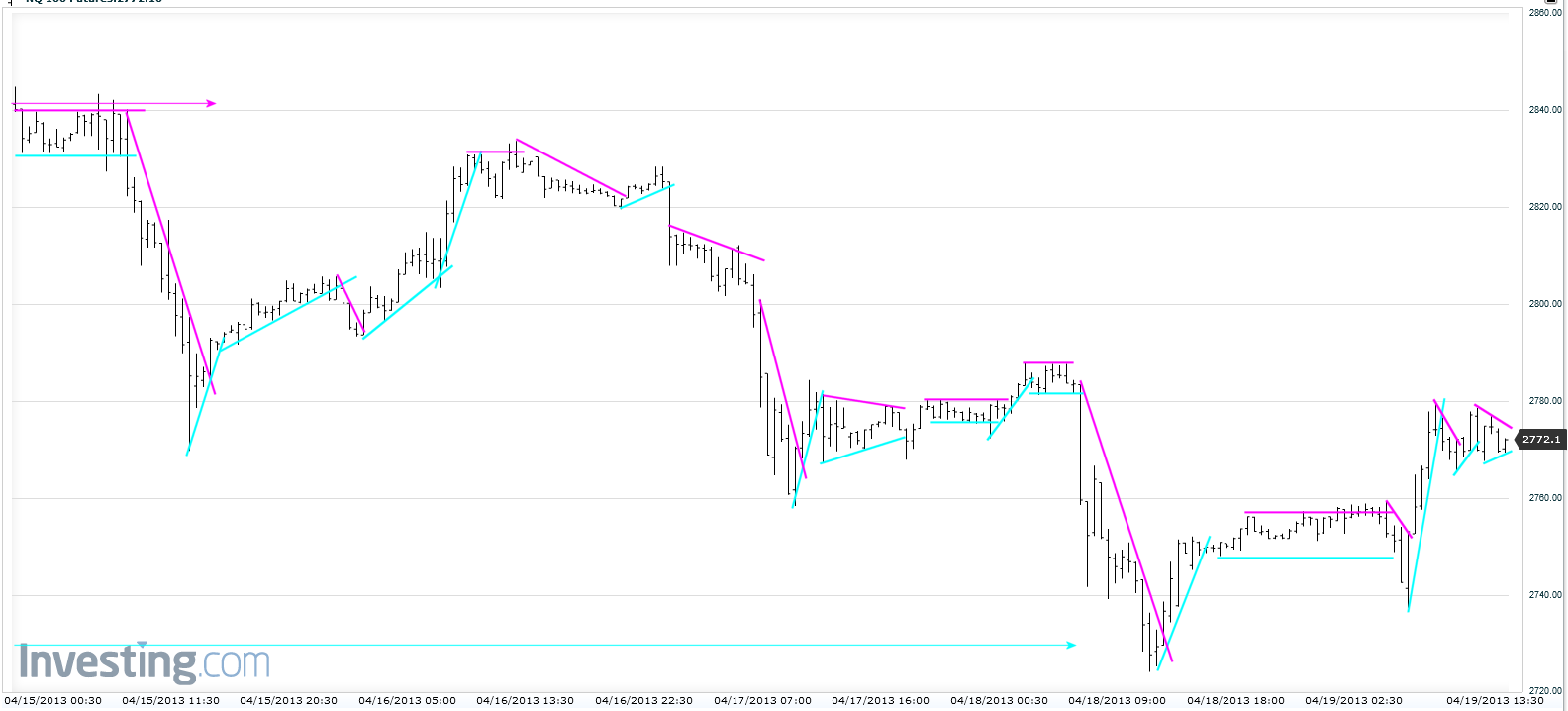Select the 2720.00 price axis label
The width and height of the screenshot is (1568, 711).
[1545, 690]
